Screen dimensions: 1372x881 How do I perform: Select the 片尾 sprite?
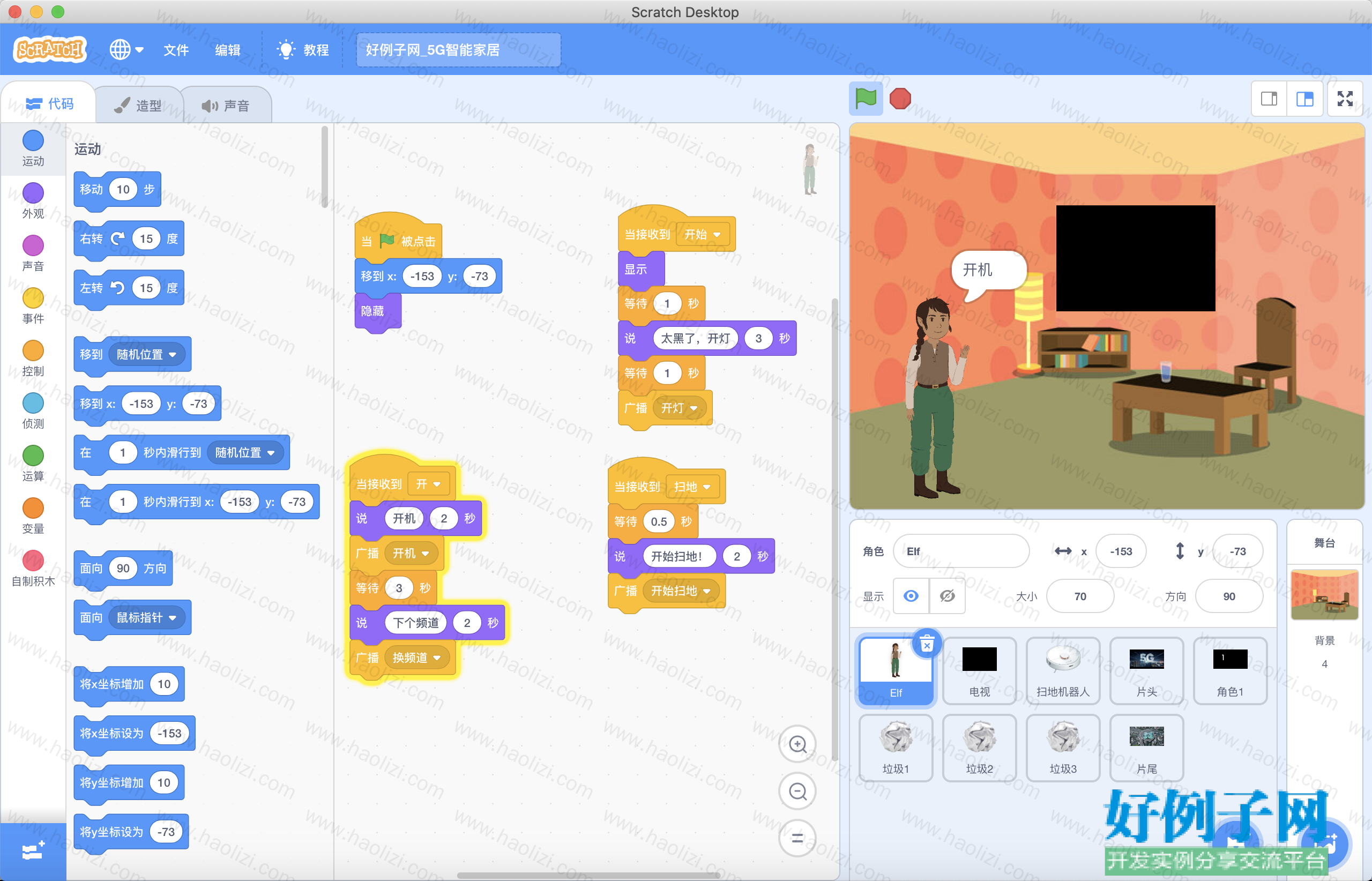(1146, 748)
